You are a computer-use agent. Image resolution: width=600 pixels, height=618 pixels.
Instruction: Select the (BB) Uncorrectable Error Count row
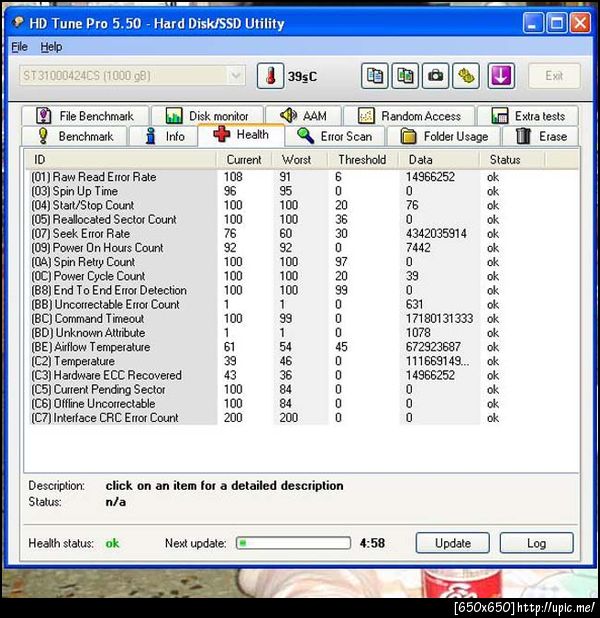[302, 305]
